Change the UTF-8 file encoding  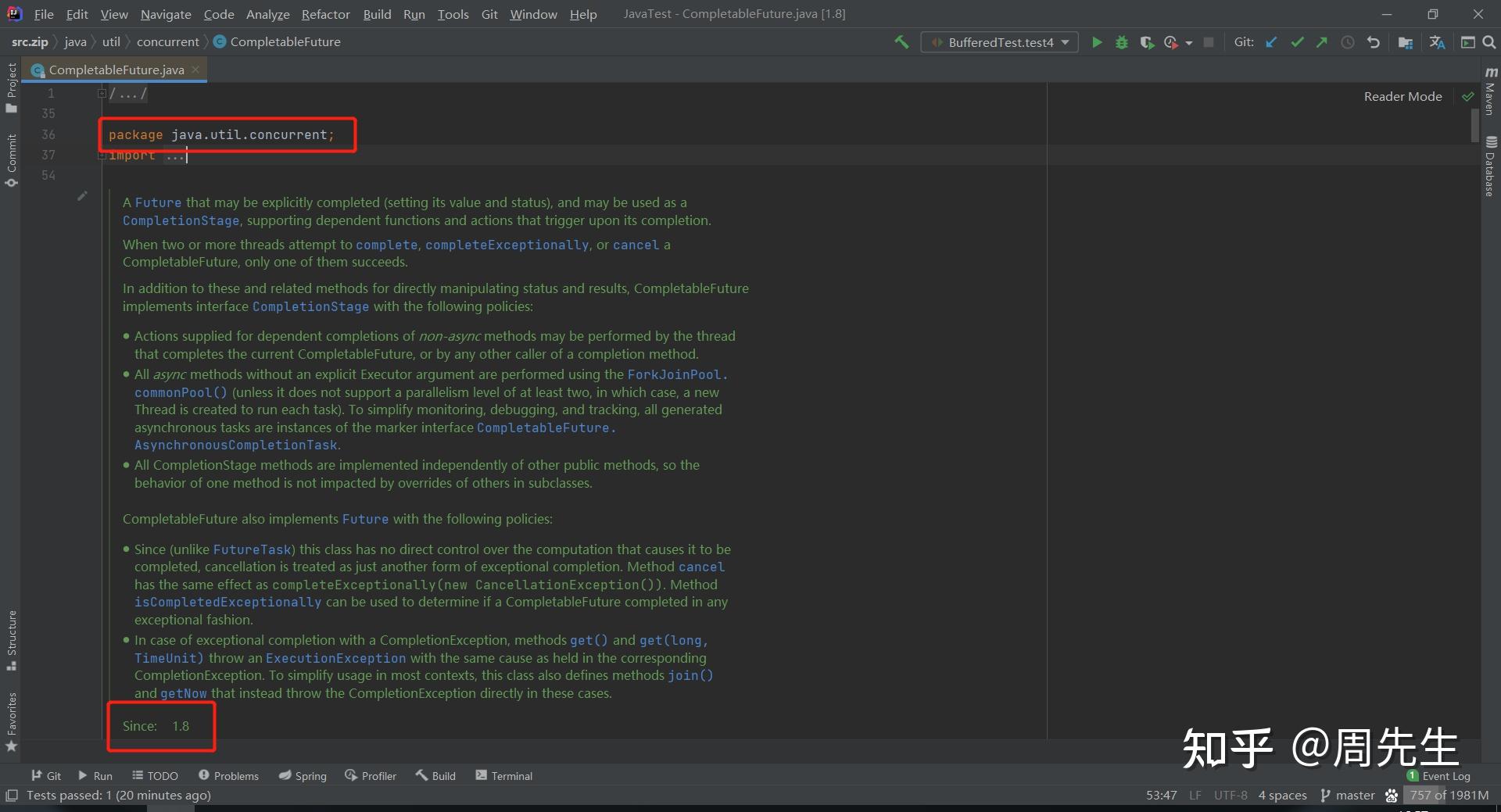(x=1231, y=795)
